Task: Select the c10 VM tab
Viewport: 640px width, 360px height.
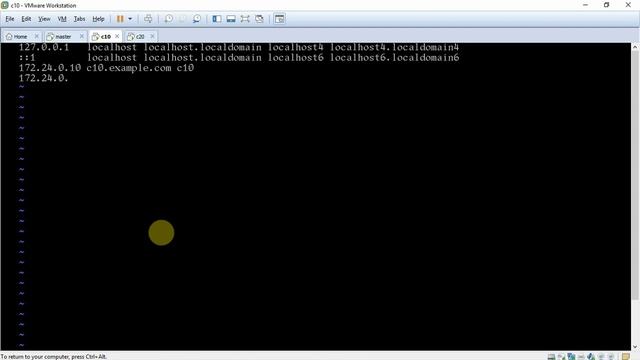Action: pyautogui.click(x=106, y=36)
